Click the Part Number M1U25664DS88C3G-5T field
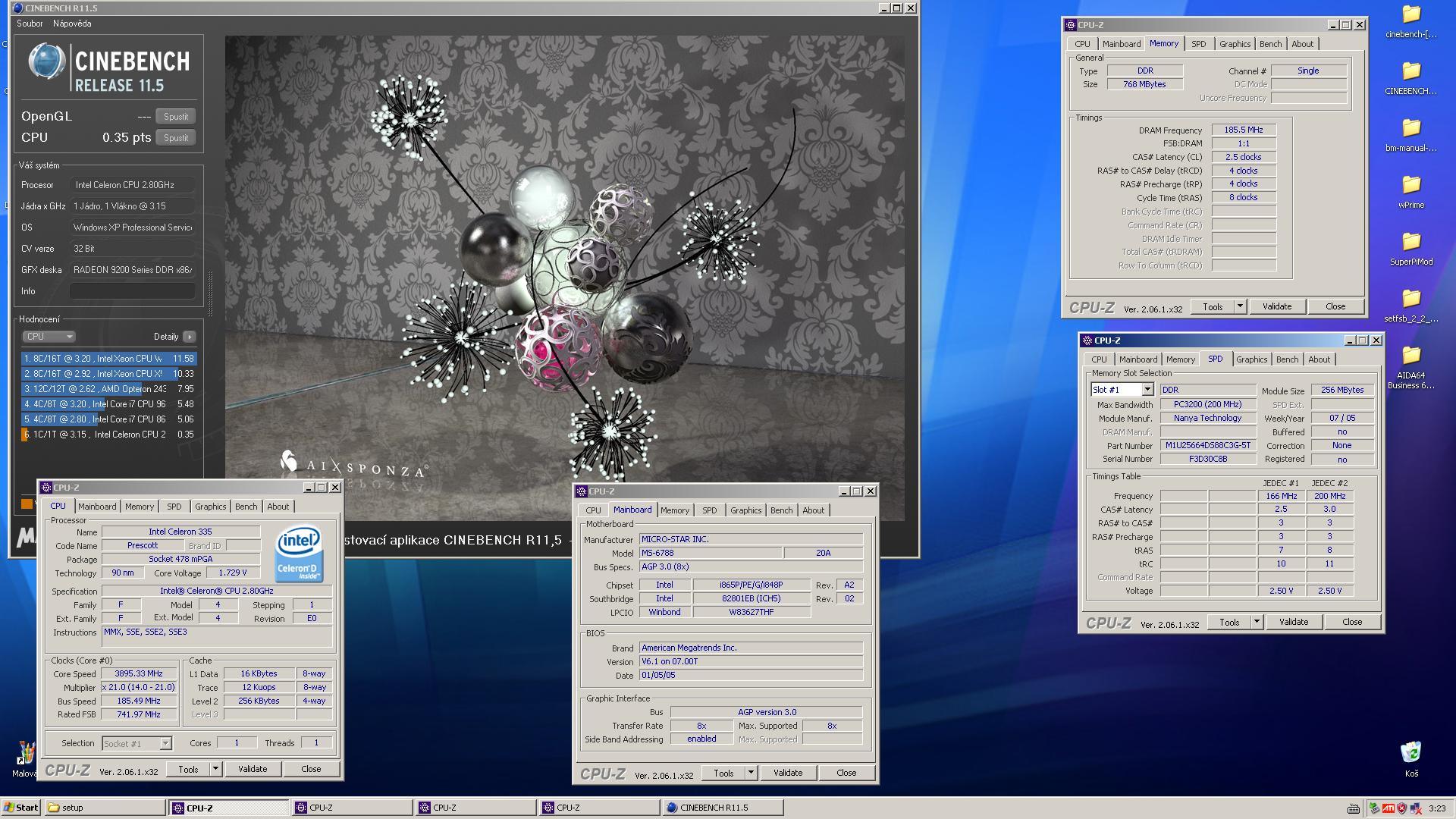Image resolution: width=1456 pixels, height=819 pixels. [1208, 446]
